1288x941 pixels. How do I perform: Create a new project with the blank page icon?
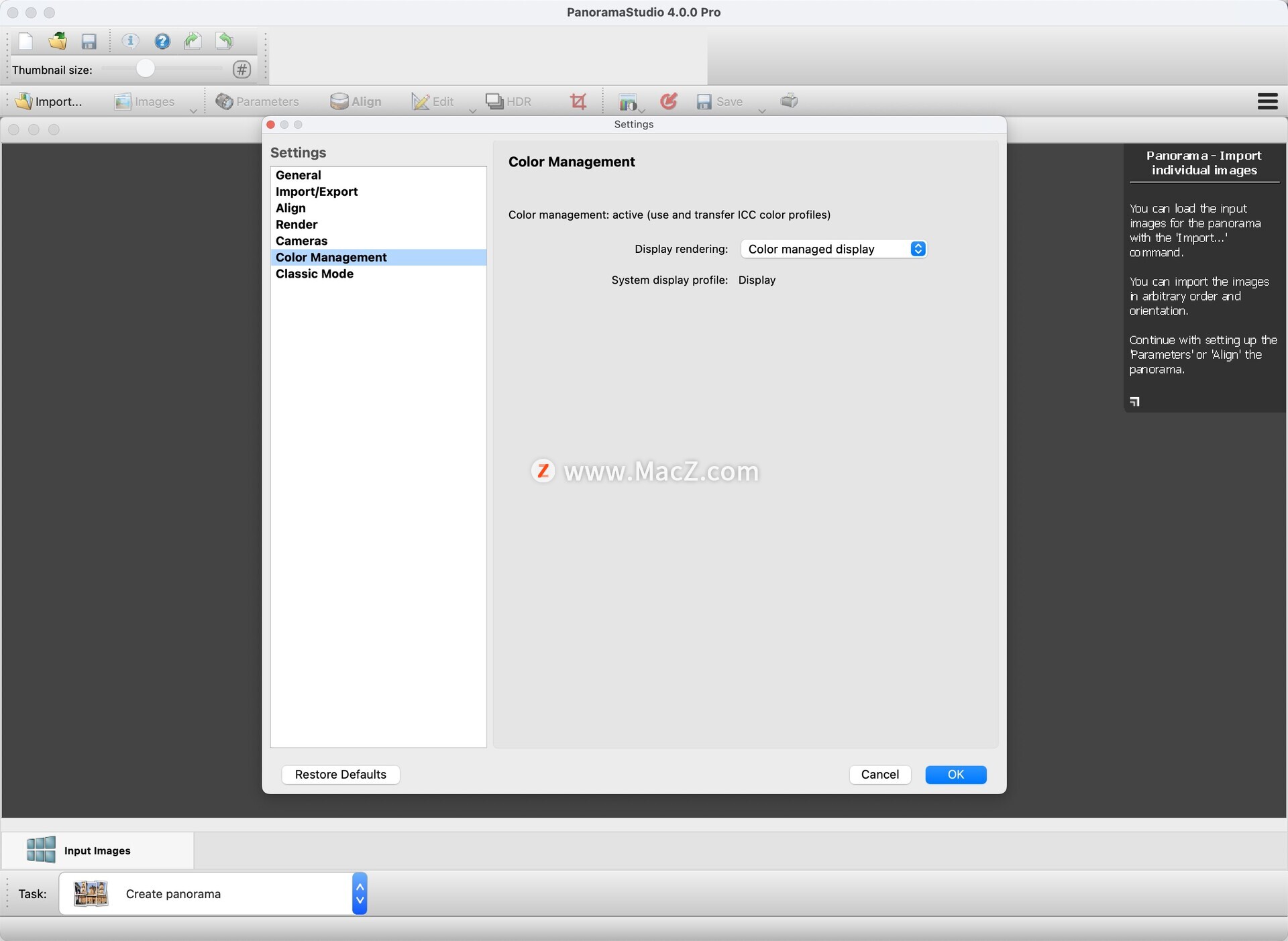[25, 42]
